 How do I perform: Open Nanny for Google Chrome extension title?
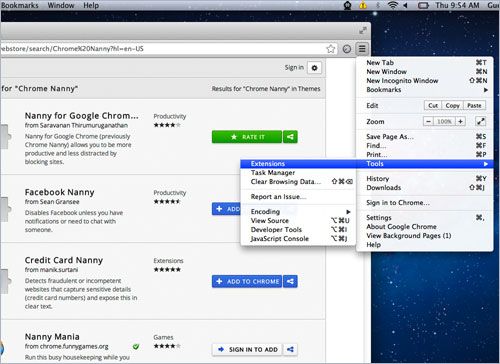81,116
